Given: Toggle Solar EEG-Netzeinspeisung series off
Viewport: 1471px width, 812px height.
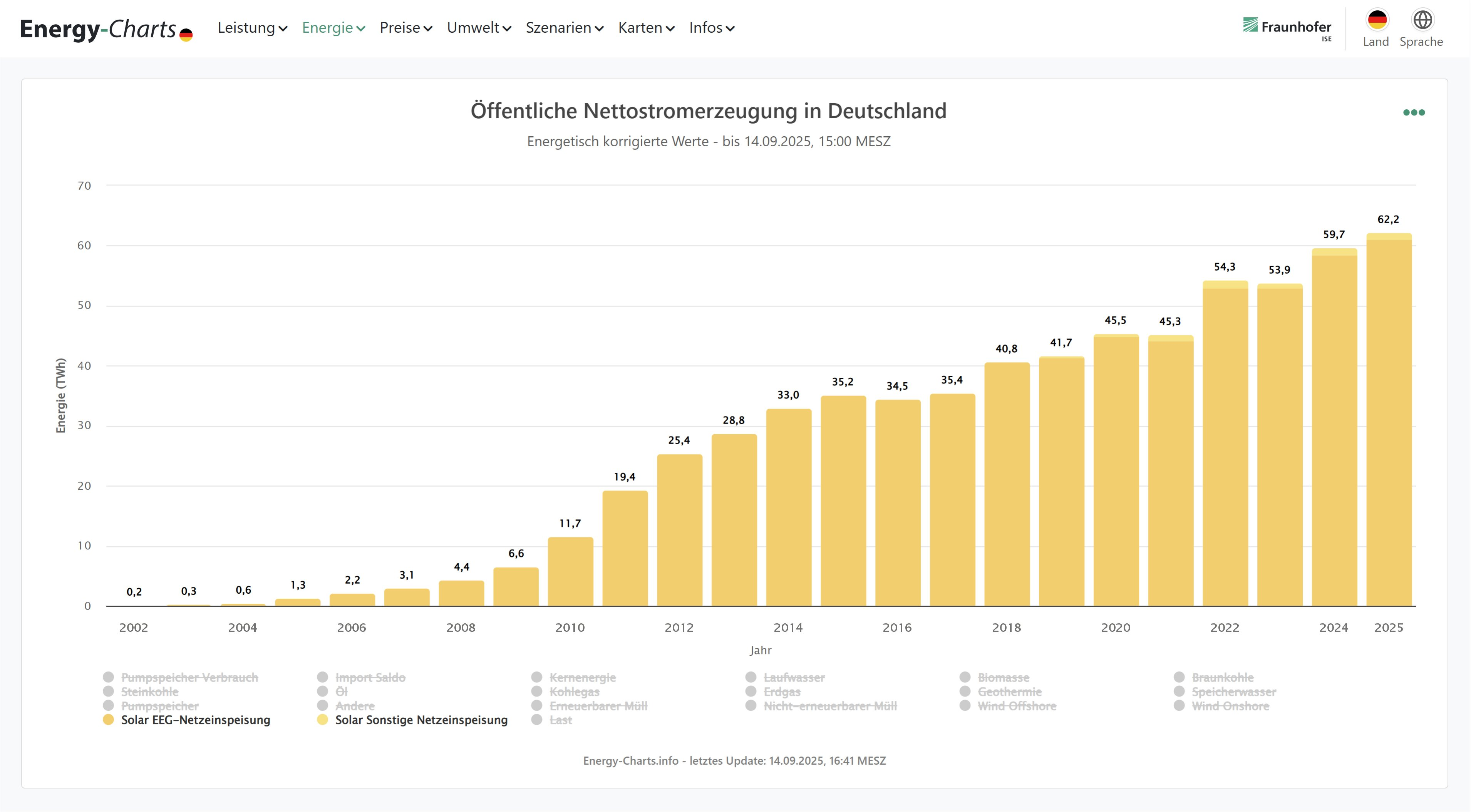Looking at the screenshot, I should [x=195, y=720].
